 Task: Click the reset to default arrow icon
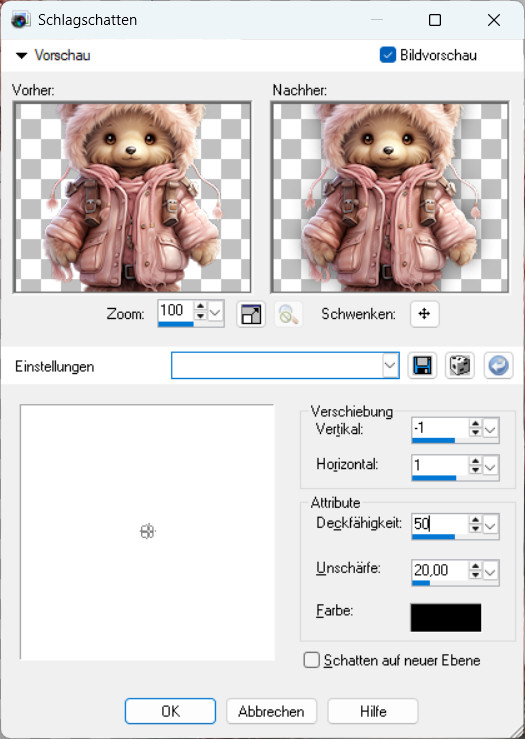(x=498, y=365)
